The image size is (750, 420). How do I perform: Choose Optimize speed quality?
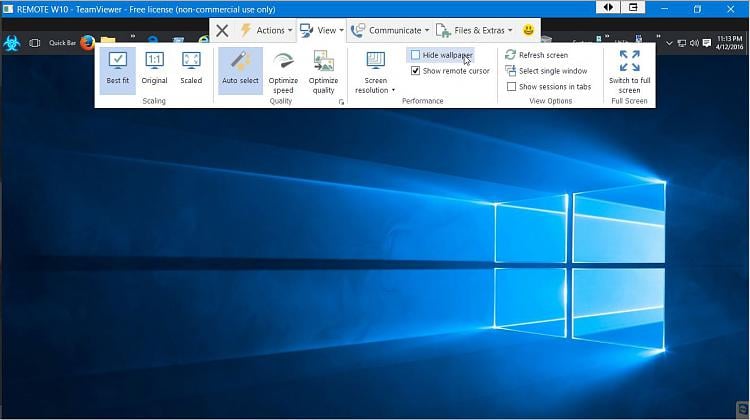click(283, 72)
